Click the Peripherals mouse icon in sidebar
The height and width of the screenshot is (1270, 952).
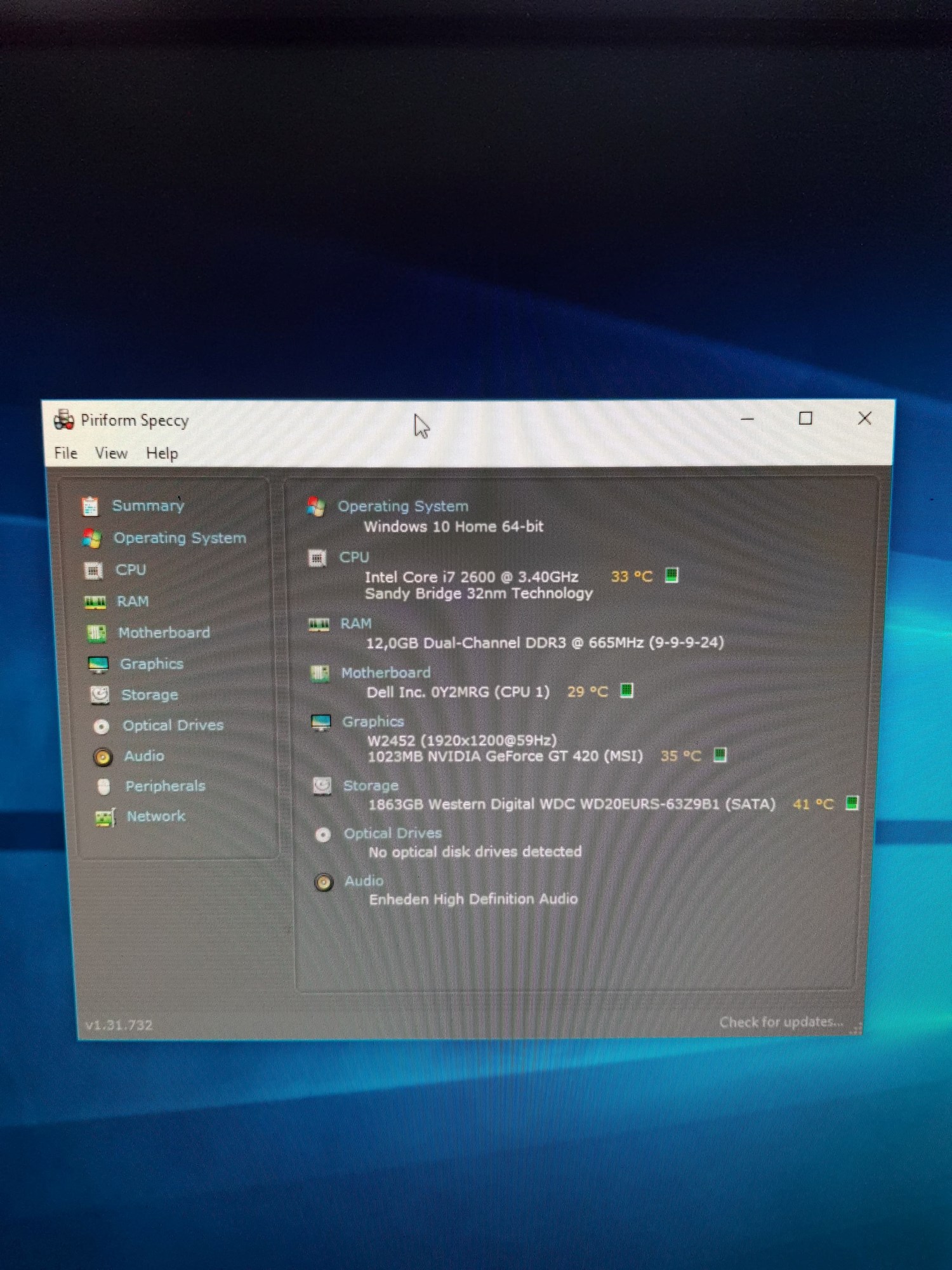pos(104,787)
